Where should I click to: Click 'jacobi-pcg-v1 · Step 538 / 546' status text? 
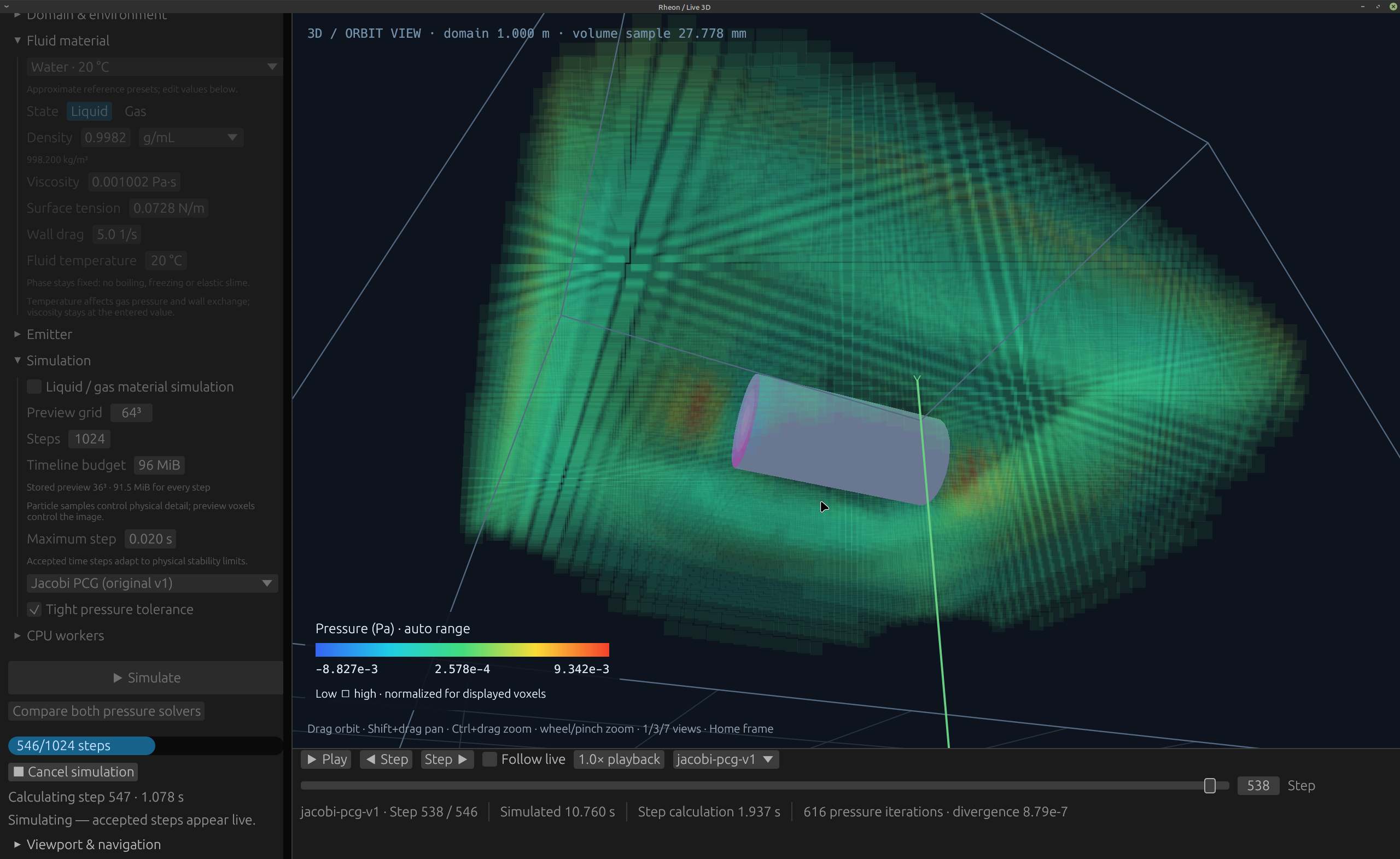tap(389, 811)
